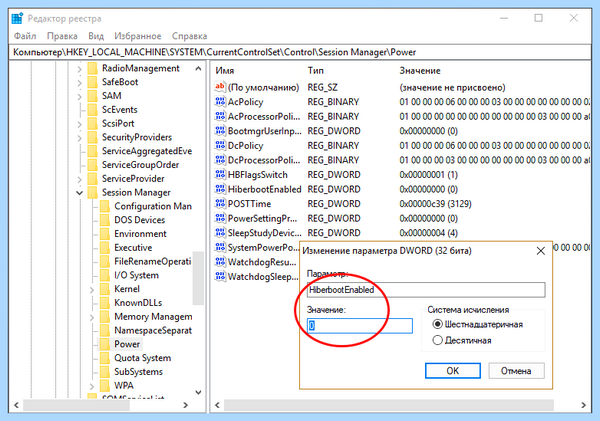Click the icon of SystemPowerPolicy value
This screenshot has width=600, height=421.
220,247
